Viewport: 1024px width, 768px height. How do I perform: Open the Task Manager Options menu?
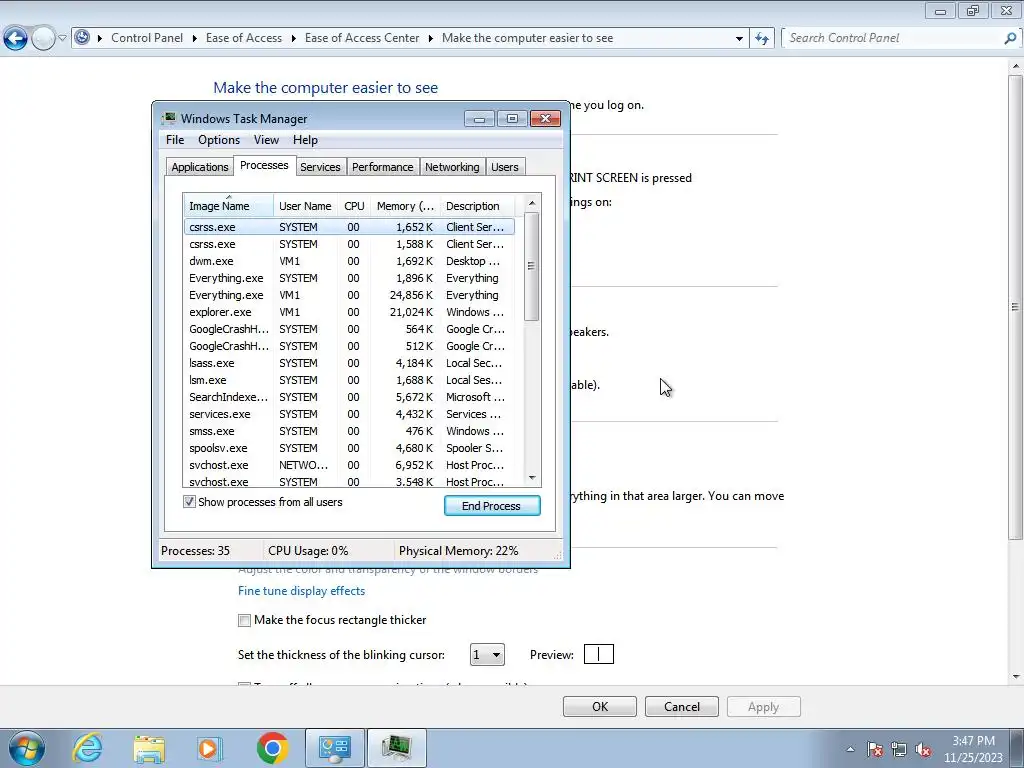click(x=219, y=140)
